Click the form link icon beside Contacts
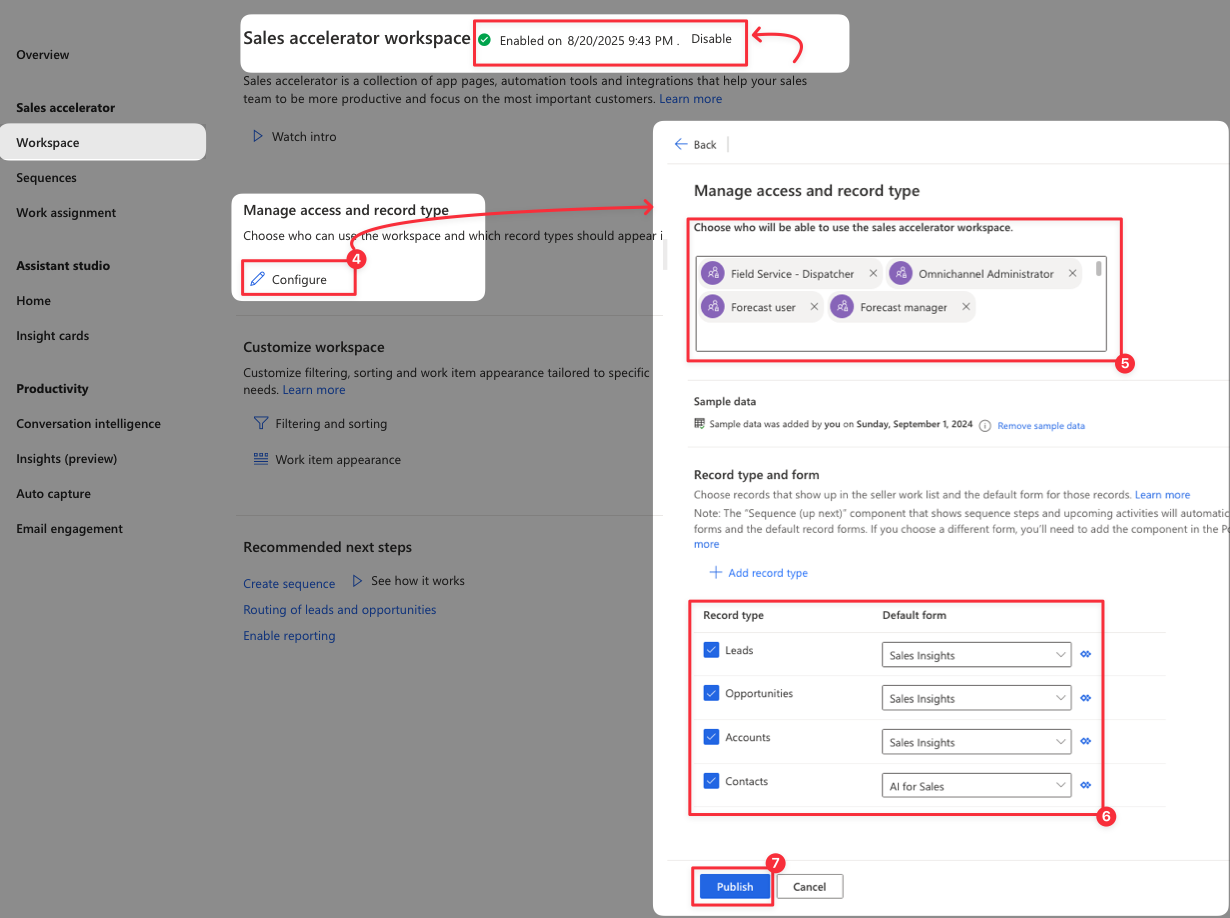1230x918 pixels. click(1086, 786)
